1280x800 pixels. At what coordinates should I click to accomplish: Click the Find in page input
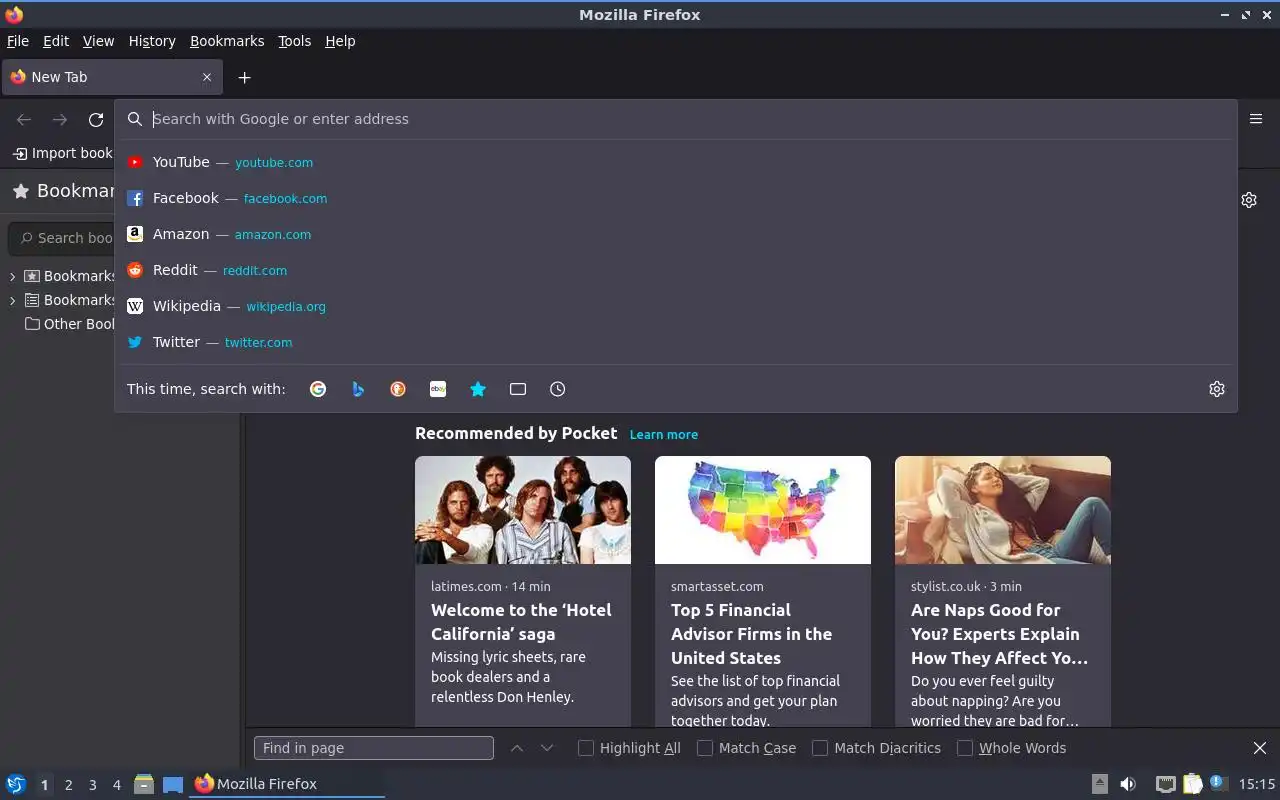pos(374,748)
